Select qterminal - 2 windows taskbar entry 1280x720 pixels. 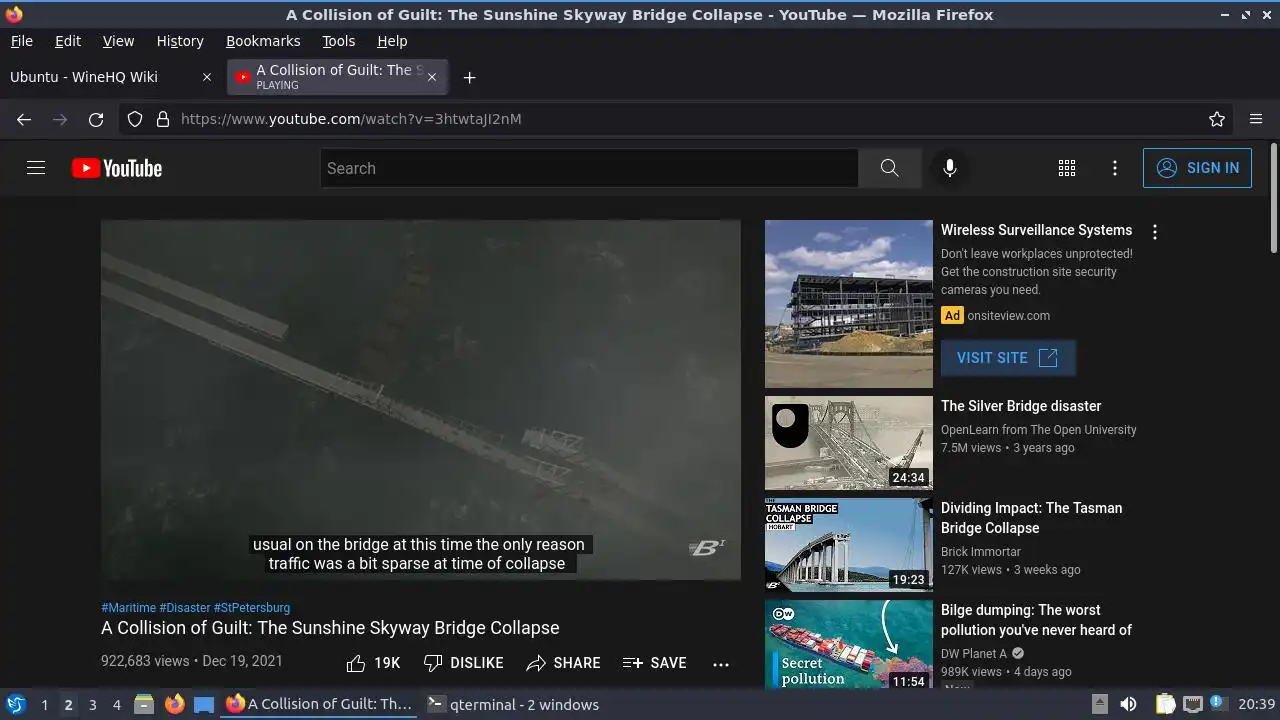513,704
